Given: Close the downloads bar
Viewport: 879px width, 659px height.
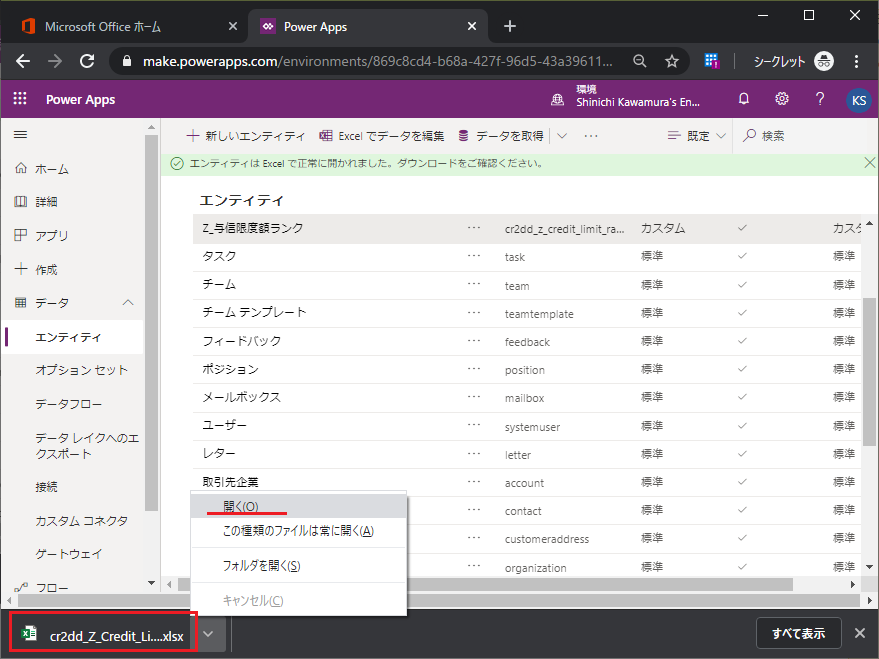Looking at the screenshot, I should pos(860,633).
